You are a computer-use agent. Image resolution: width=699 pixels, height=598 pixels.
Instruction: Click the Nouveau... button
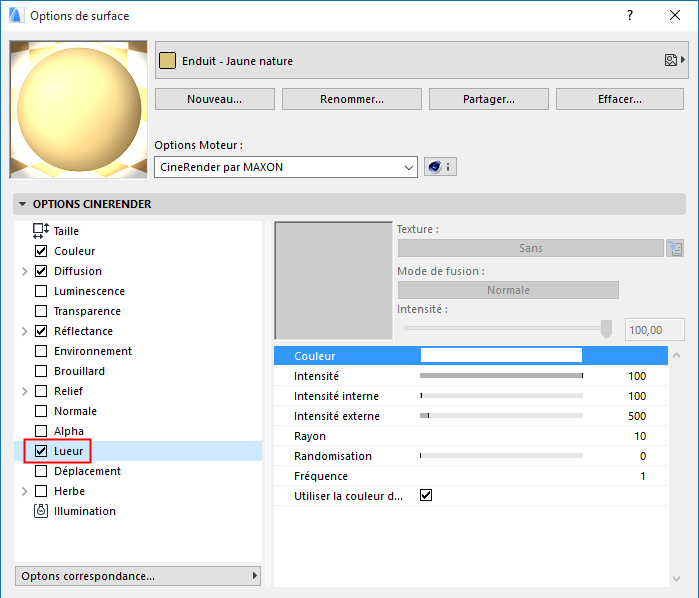click(214, 99)
